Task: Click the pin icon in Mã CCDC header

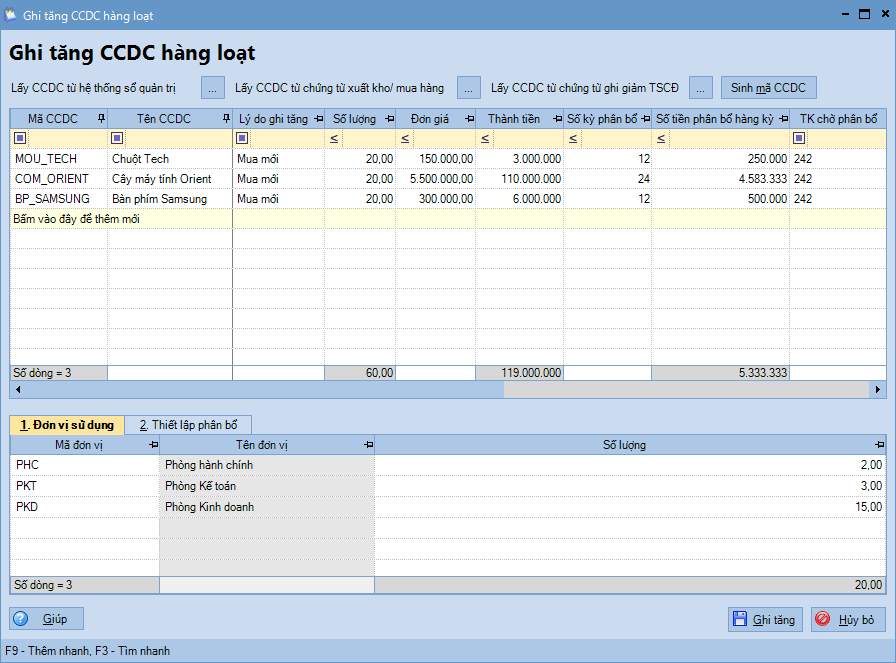Action: (x=101, y=119)
